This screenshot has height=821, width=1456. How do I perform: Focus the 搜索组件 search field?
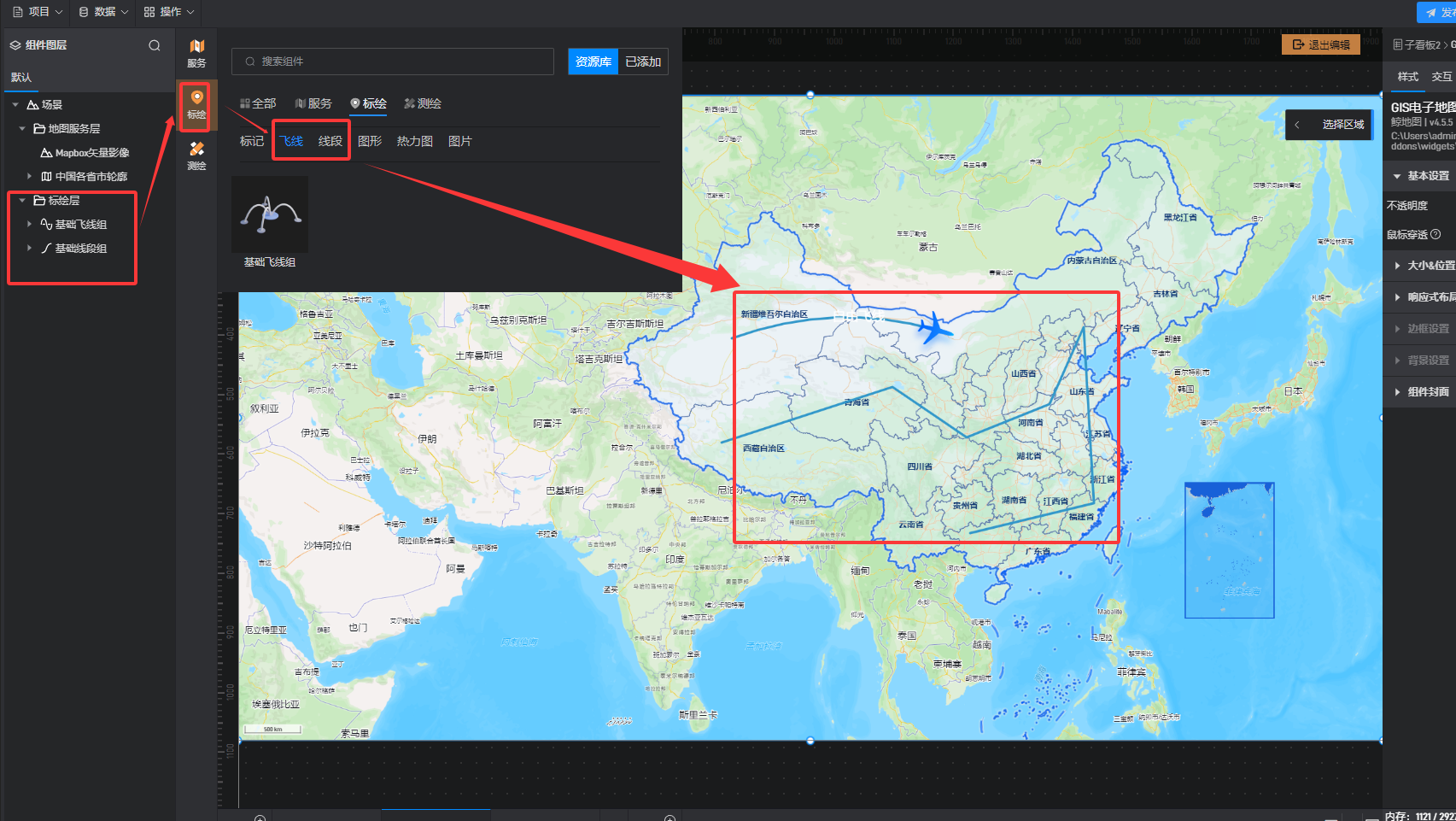pos(393,62)
